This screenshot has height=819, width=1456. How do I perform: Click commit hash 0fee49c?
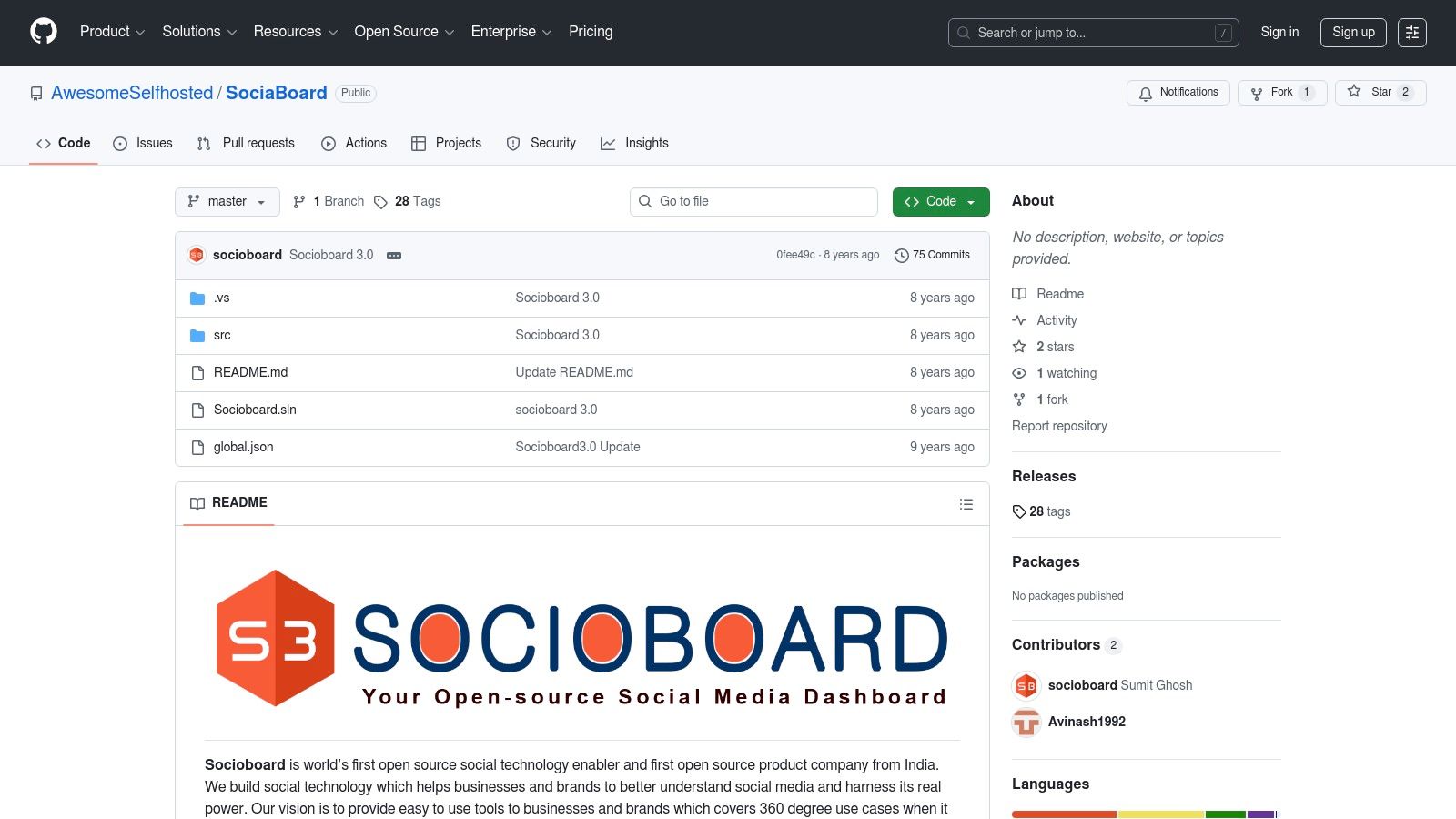(795, 256)
